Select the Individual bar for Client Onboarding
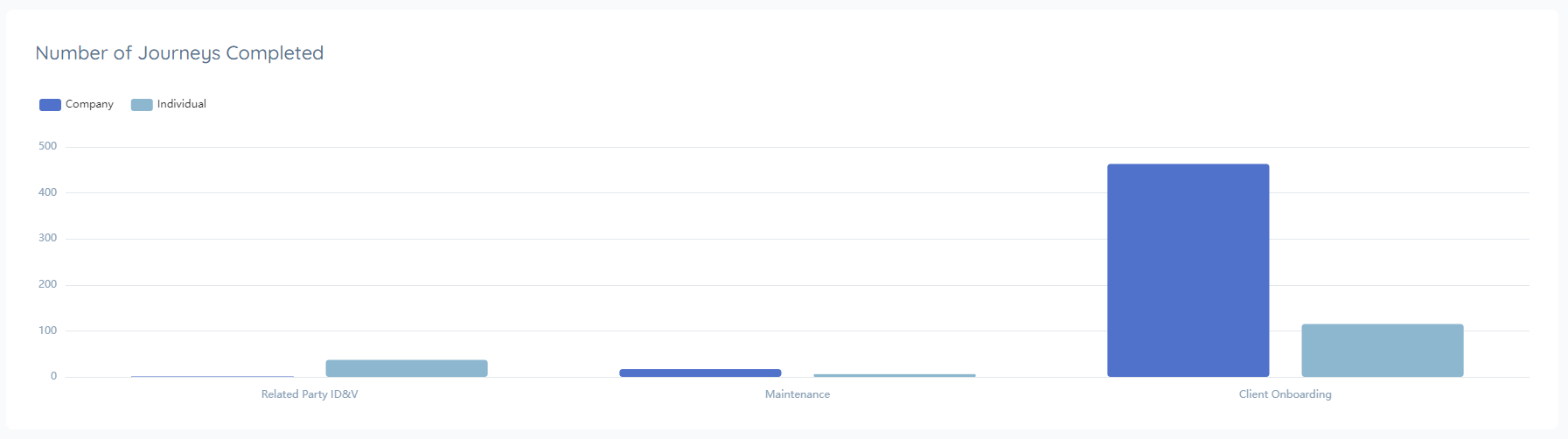 point(1382,351)
